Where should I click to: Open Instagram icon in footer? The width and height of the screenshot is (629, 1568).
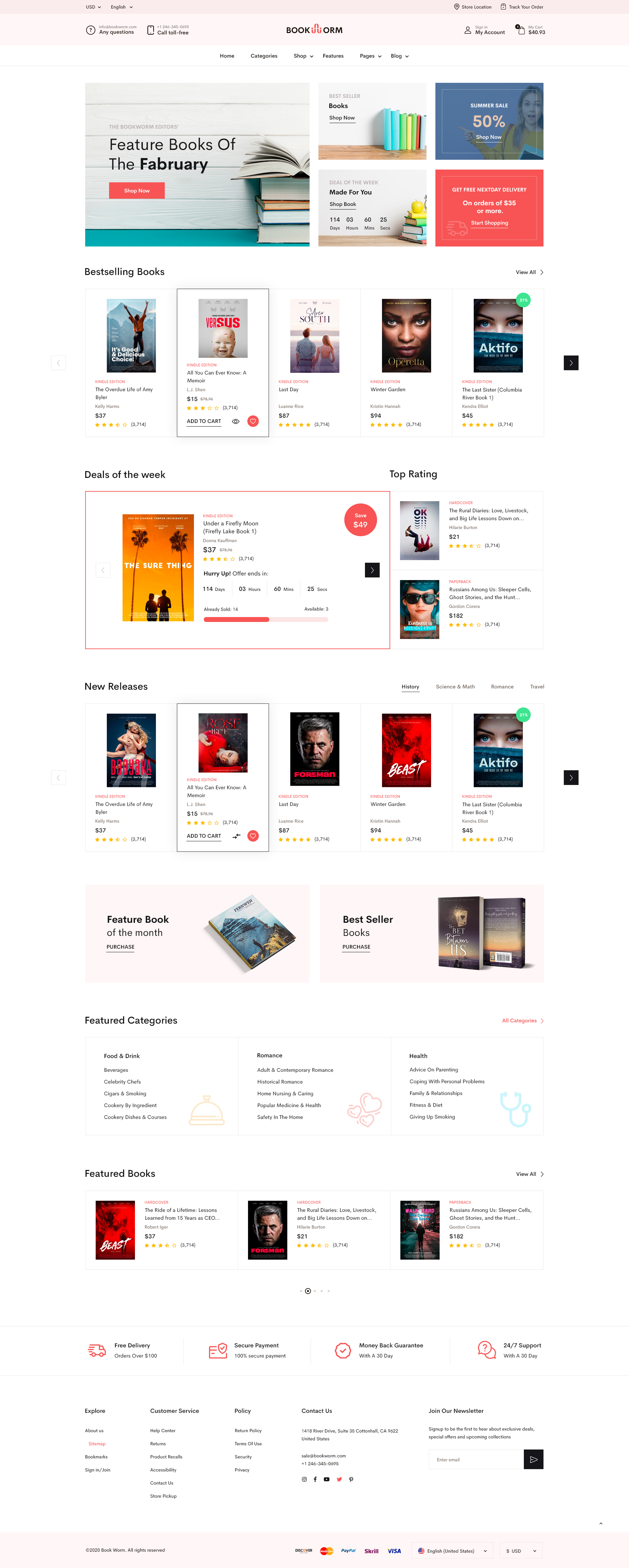[304, 1479]
